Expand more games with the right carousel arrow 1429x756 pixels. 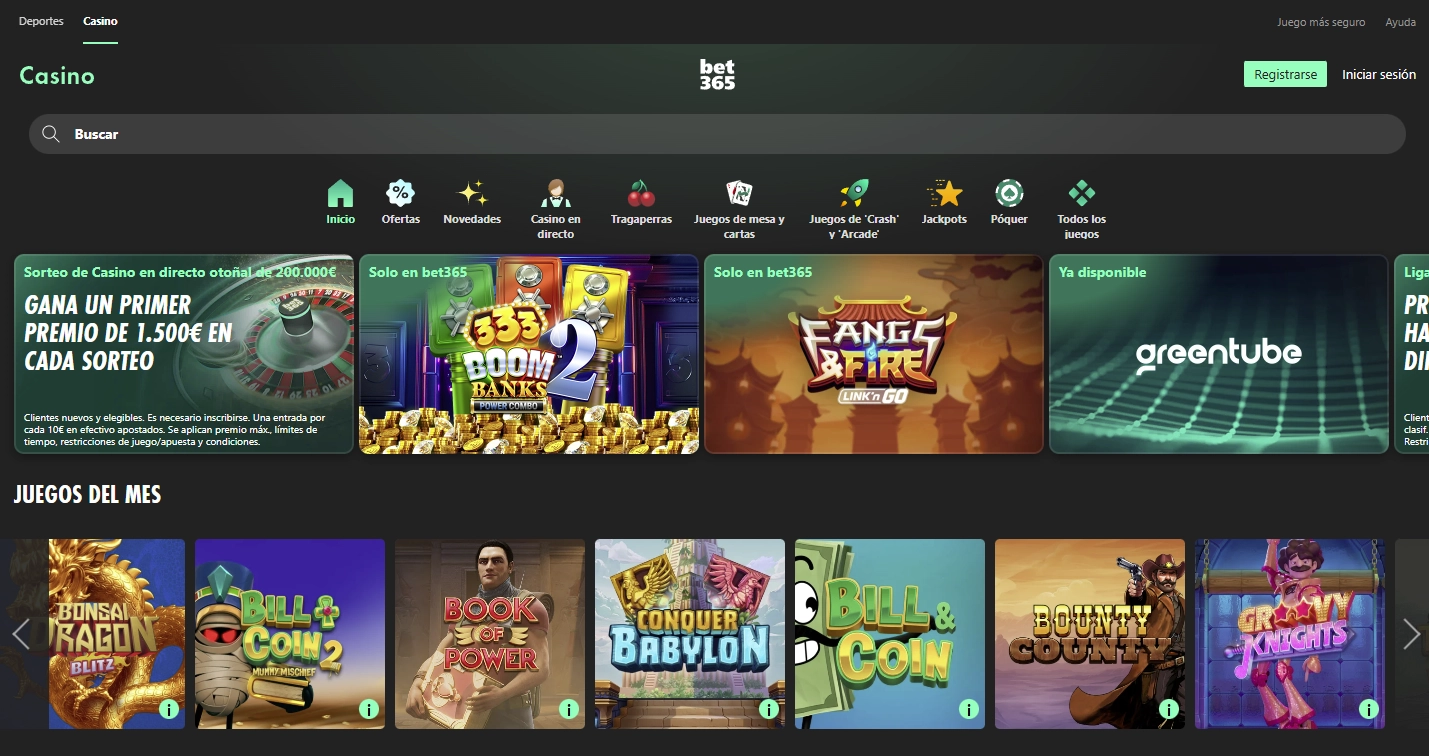pyautogui.click(x=1412, y=634)
